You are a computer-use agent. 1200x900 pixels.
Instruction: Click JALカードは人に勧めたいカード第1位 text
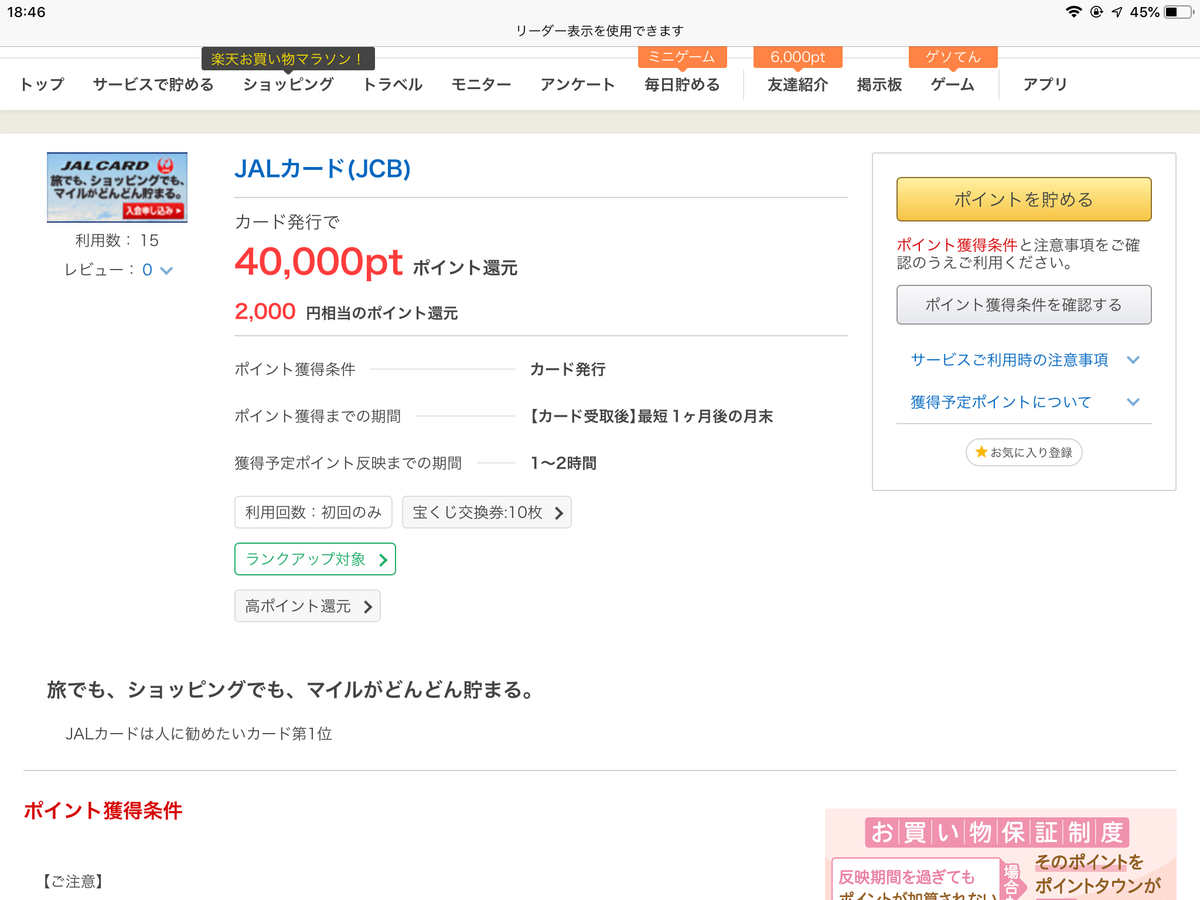tap(198, 734)
